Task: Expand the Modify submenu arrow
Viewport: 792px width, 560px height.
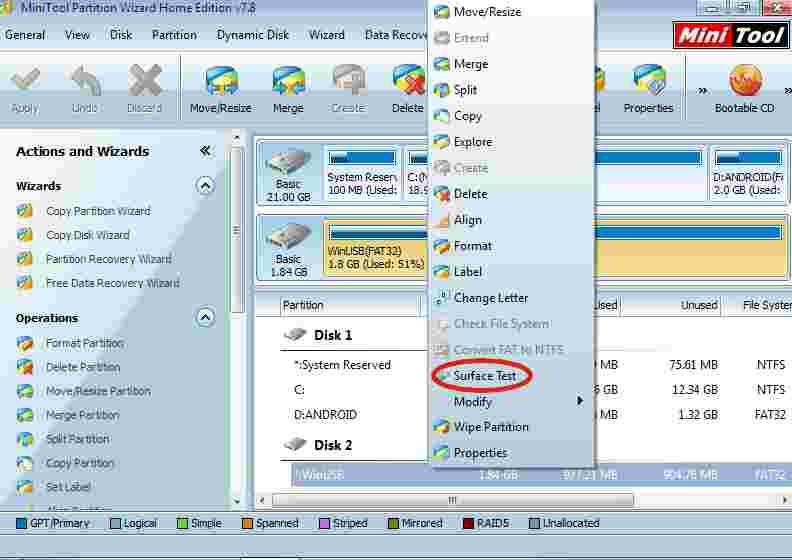Action: tap(579, 401)
